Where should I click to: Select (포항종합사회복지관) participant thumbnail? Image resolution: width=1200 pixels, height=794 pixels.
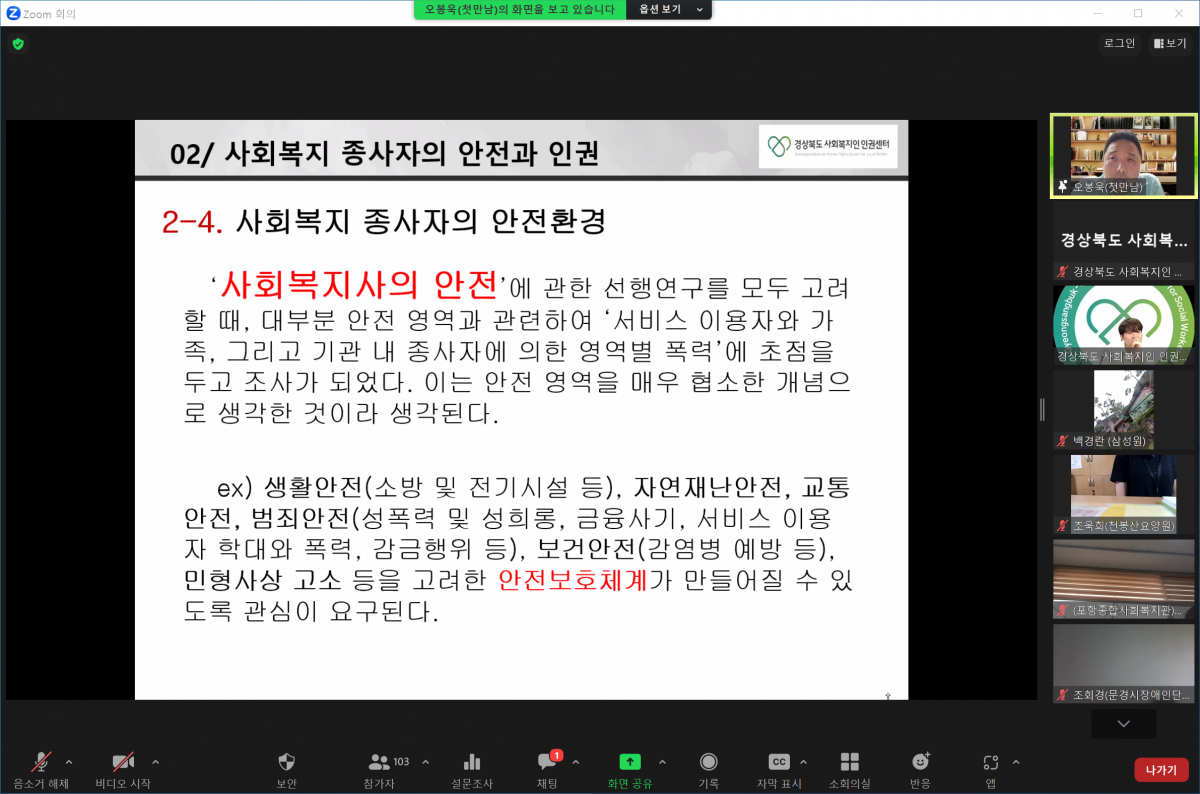tap(1123, 578)
